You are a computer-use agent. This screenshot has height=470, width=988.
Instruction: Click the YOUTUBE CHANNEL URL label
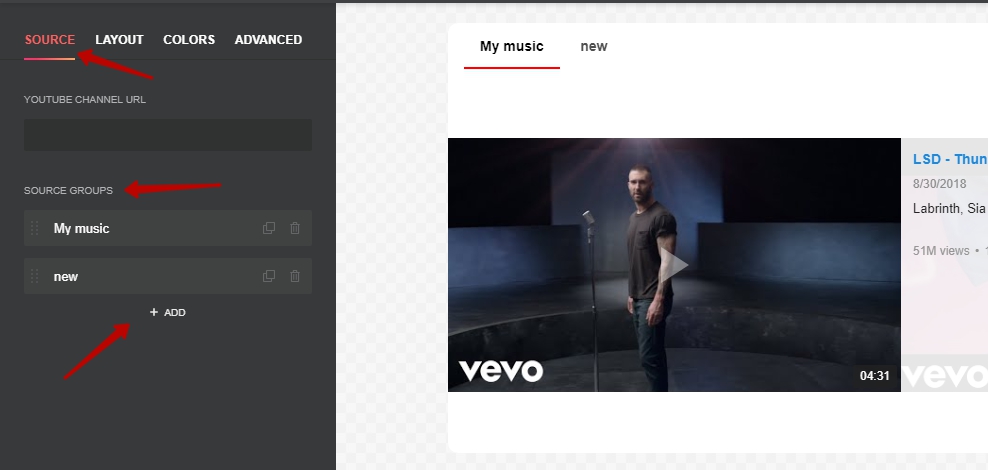click(x=84, y=100)
